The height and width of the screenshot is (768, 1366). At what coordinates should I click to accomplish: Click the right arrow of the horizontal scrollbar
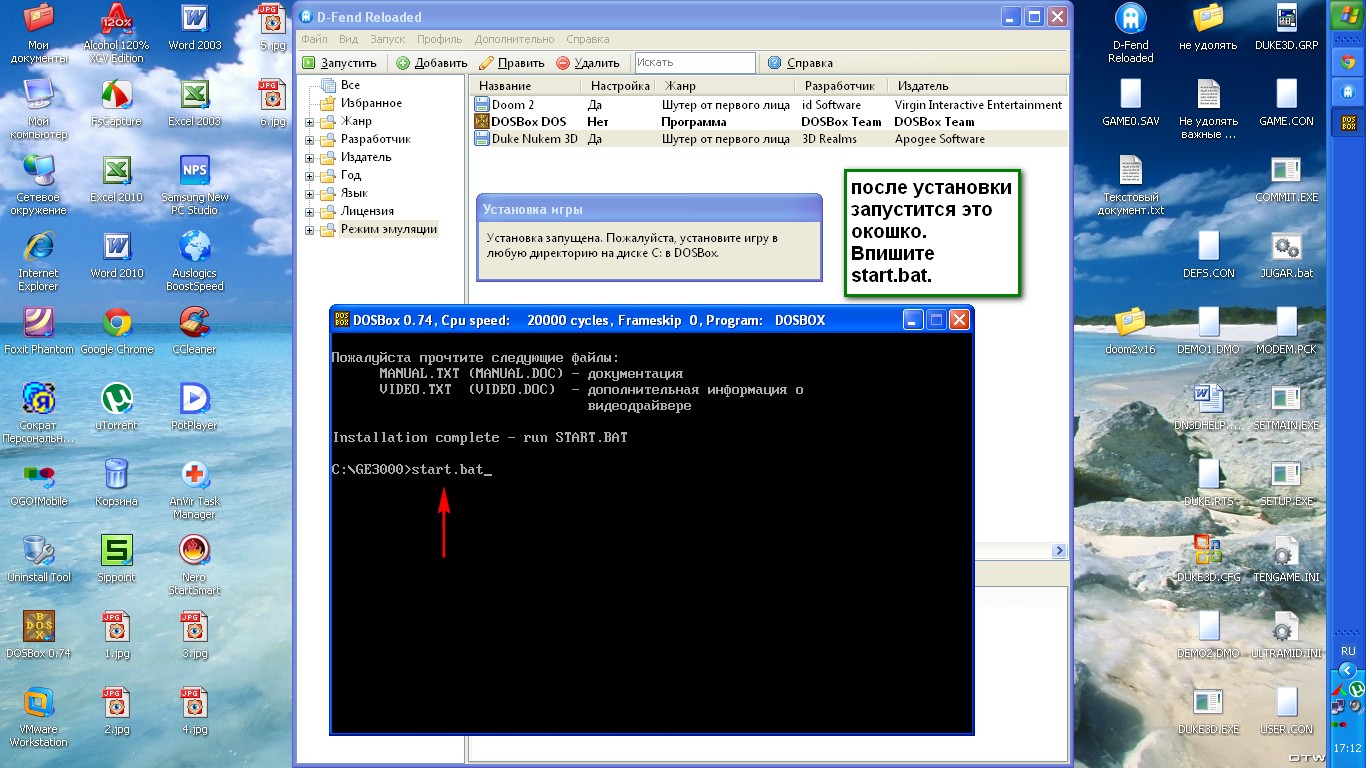(1059, 551)
